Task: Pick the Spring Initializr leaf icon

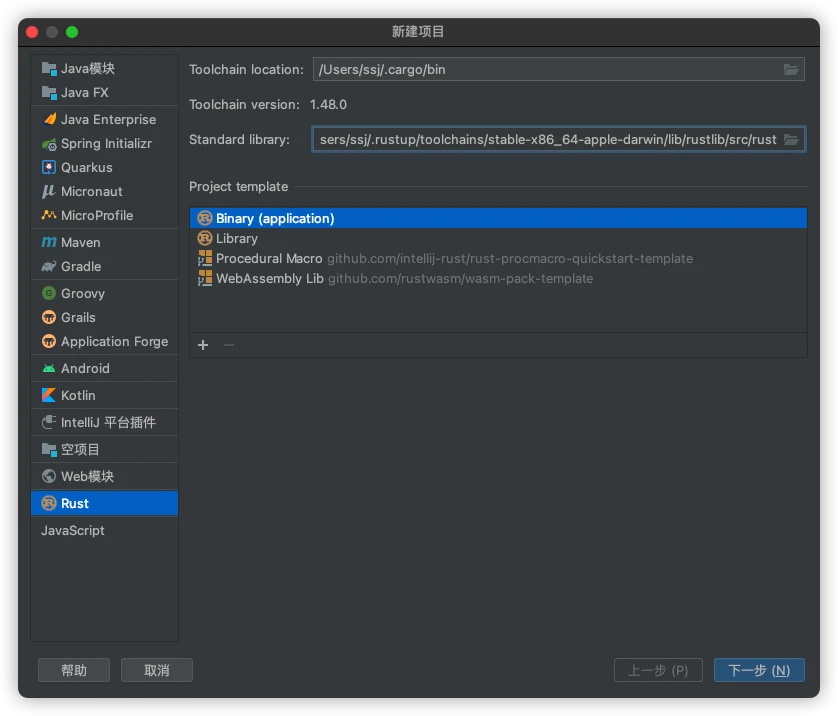Action: [x=49, y=144]
